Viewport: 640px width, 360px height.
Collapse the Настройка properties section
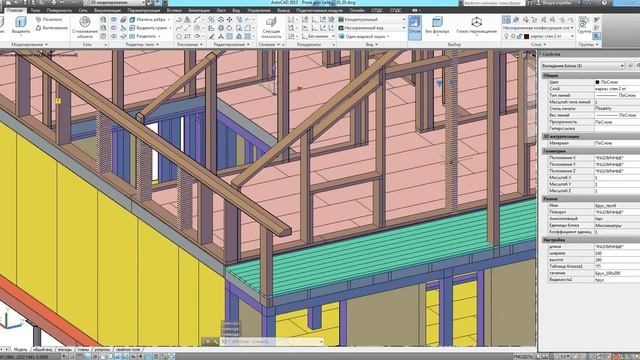pyautogui.click(x=590, y=240)
